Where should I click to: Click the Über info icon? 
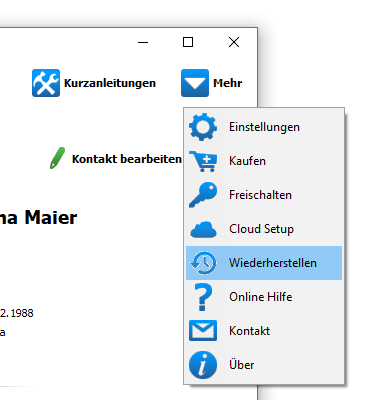[x=203, y=365]
